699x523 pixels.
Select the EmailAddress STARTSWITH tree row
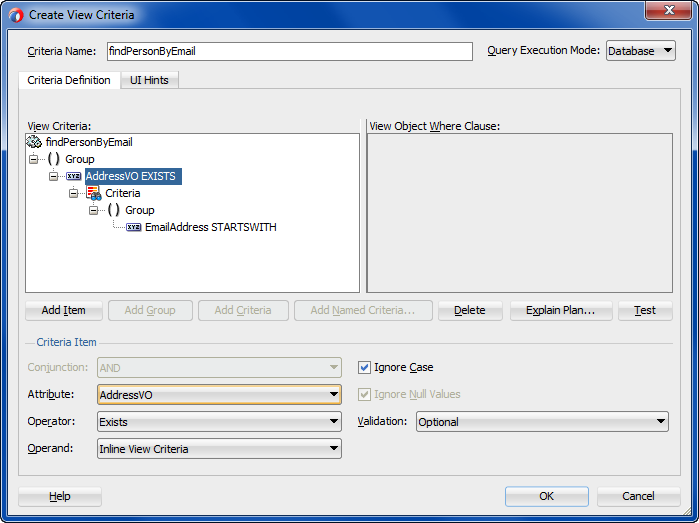[211, 227]
